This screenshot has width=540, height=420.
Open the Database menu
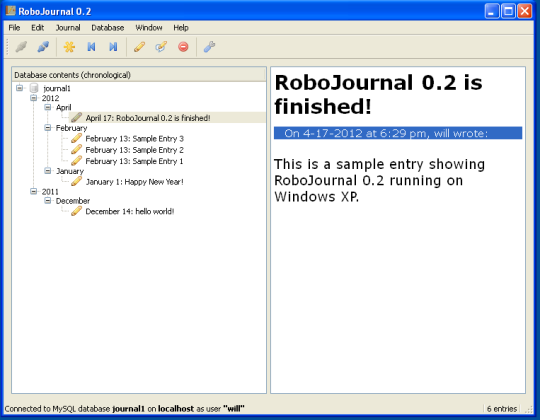pos(107,28)
